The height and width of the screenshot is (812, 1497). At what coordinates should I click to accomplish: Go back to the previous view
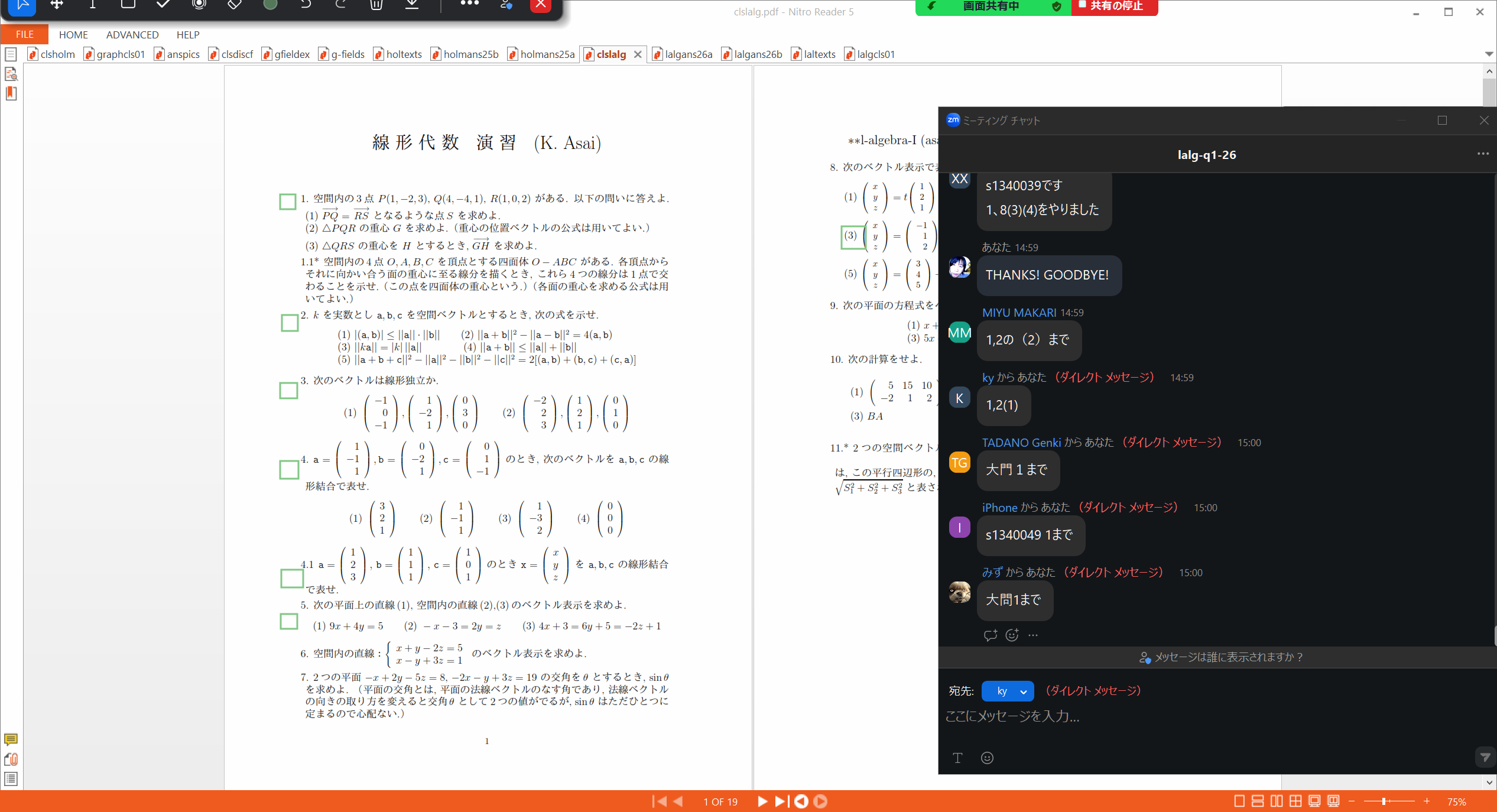[801, 801]
